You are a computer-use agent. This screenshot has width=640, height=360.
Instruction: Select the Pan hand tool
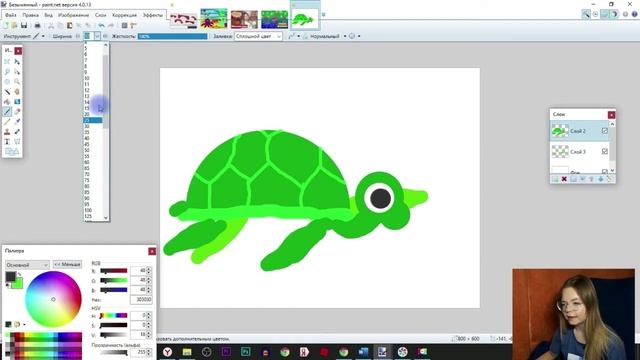17,92
